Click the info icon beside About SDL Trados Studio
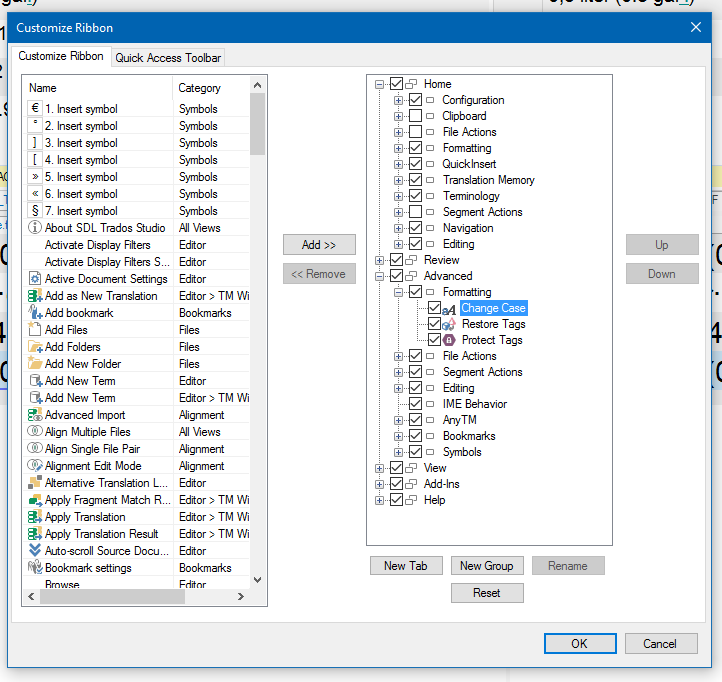722x682 pixels. 35,227
